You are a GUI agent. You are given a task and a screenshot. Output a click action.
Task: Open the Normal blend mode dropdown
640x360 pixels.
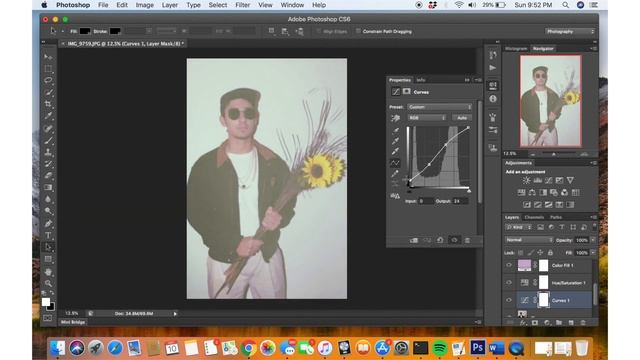529,240
